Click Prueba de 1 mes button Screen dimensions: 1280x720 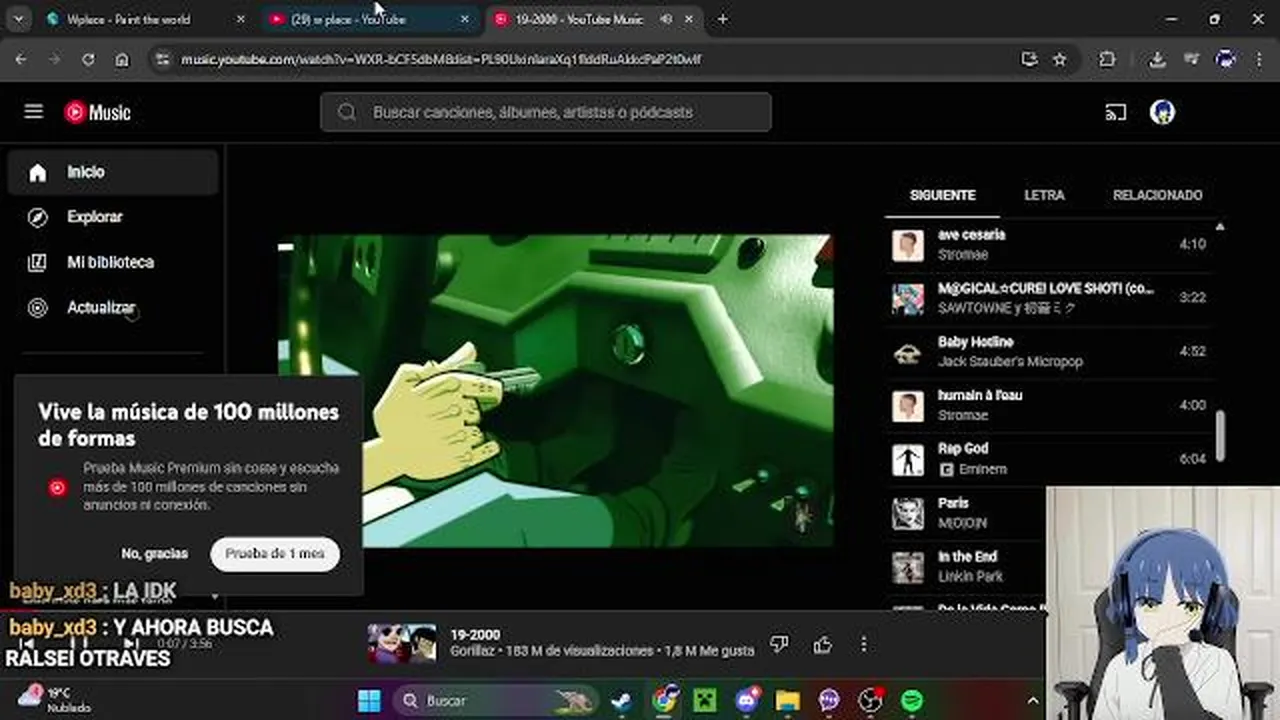coord(275,553)
